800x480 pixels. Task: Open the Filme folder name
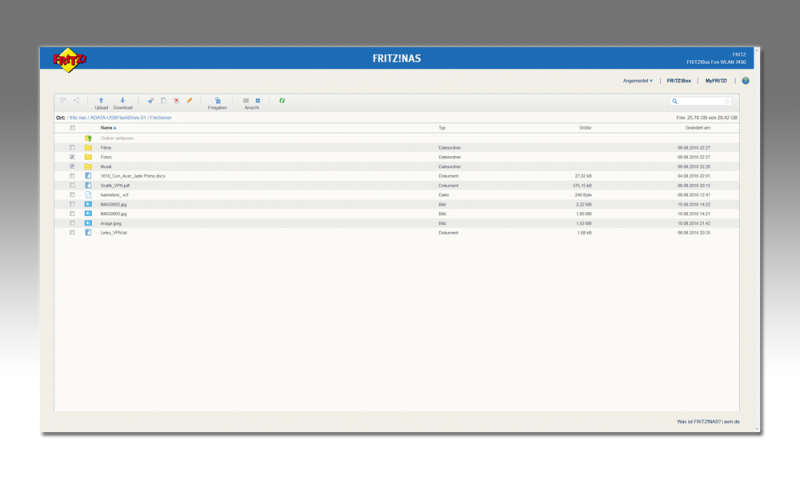(106, 147)
